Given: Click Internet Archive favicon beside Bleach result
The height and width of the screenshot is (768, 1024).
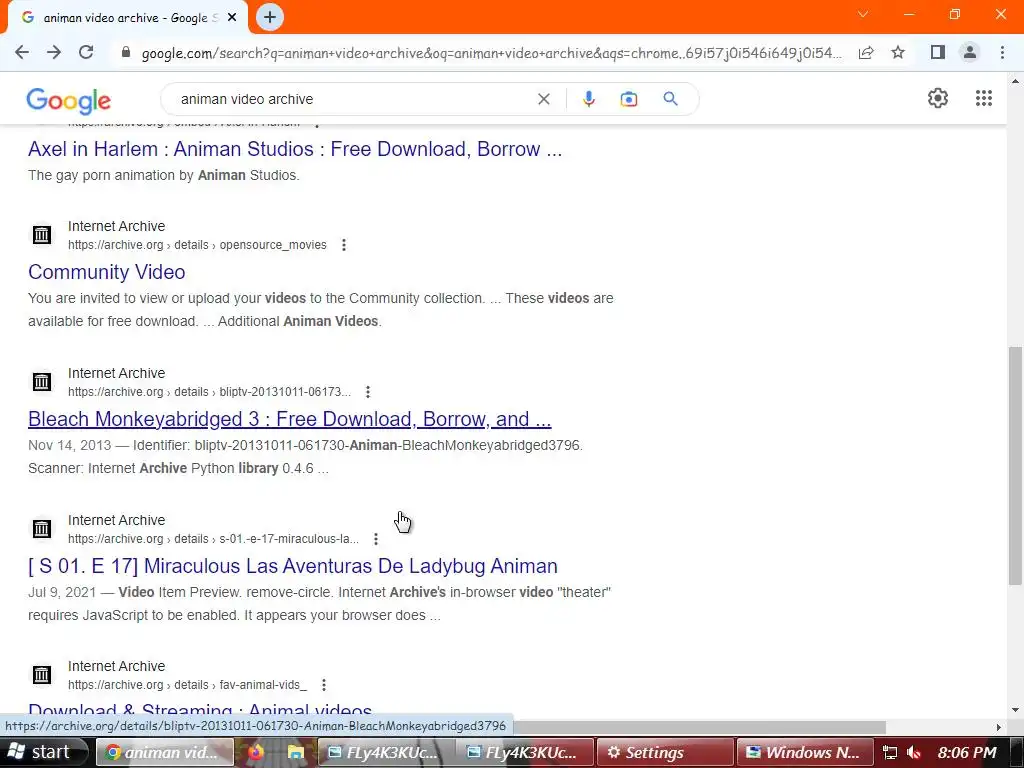Looking at the screenshot, I should click(x=42, y=381).
